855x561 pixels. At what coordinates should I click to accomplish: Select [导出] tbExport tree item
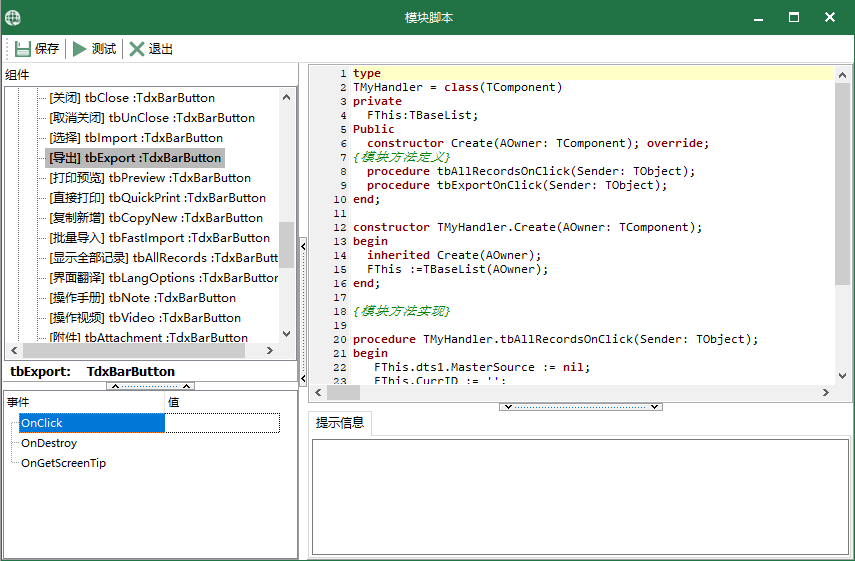(x=135, y=158)
